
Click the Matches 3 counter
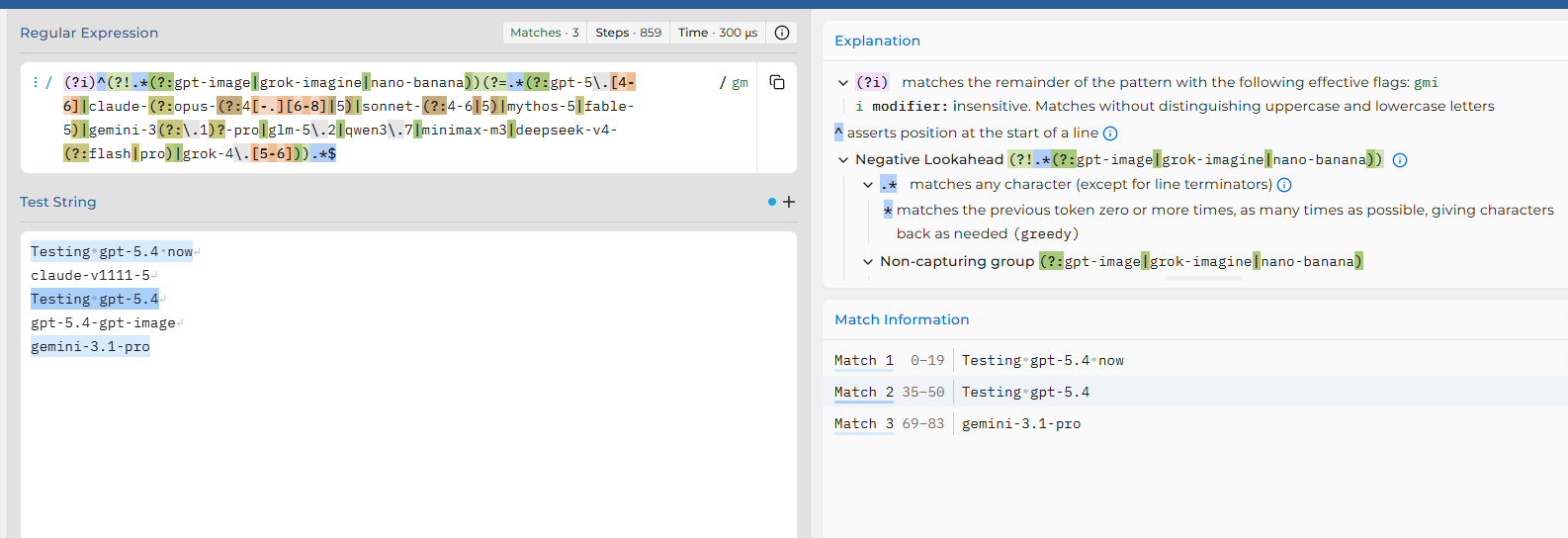(544, 33)
